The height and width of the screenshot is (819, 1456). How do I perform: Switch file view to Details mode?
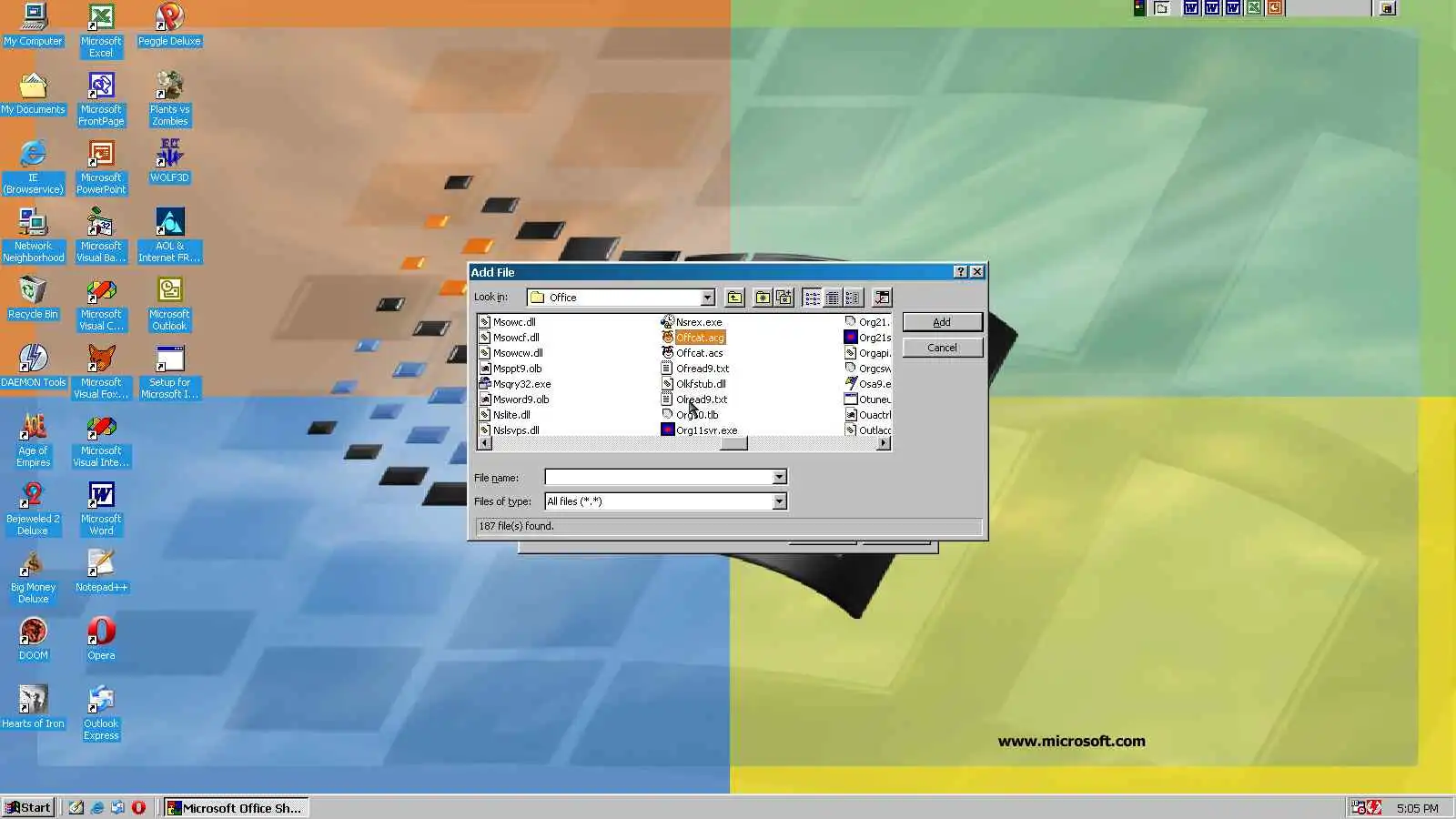tap(832, 298)
